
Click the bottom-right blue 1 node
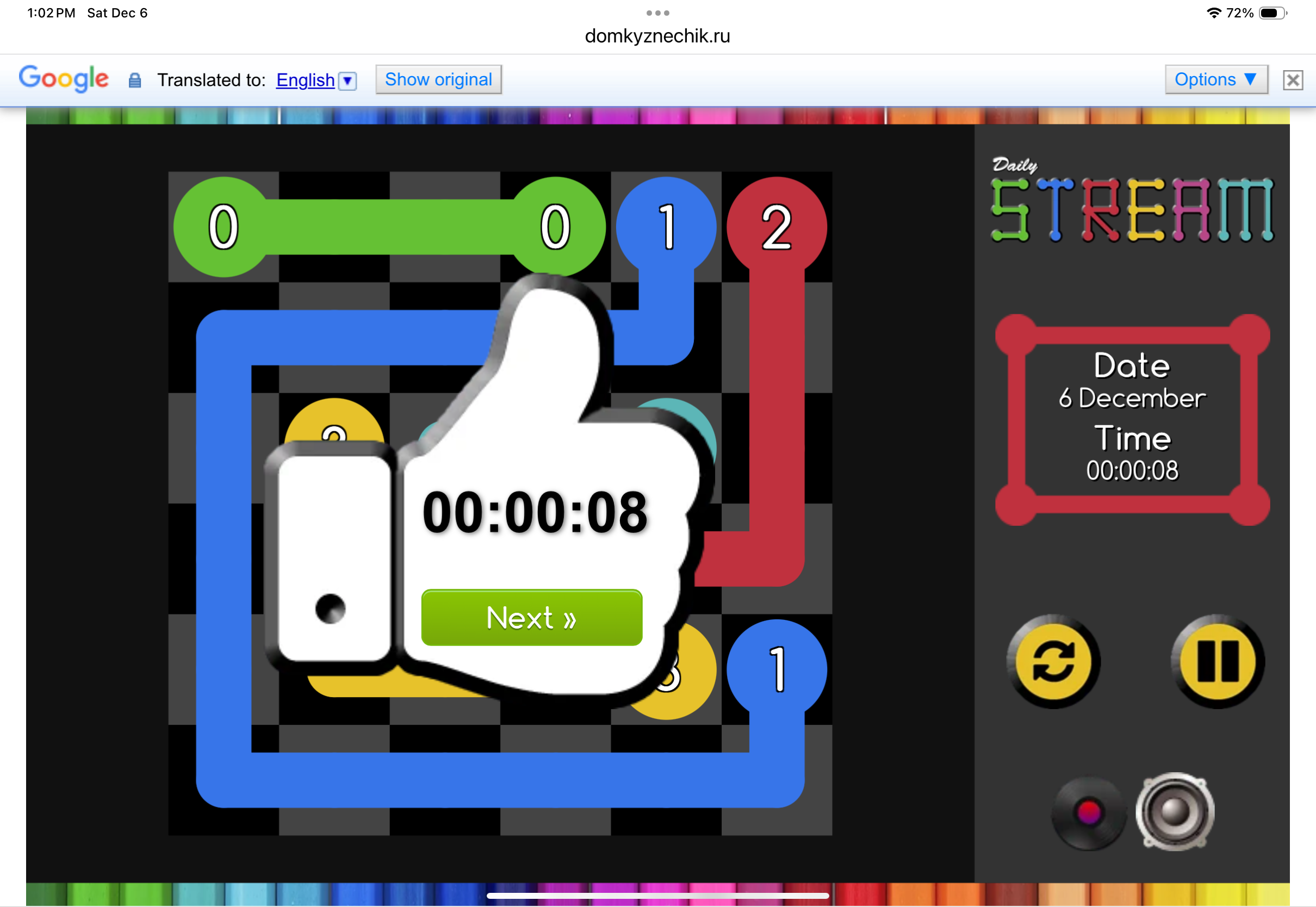tap(776, 669)
